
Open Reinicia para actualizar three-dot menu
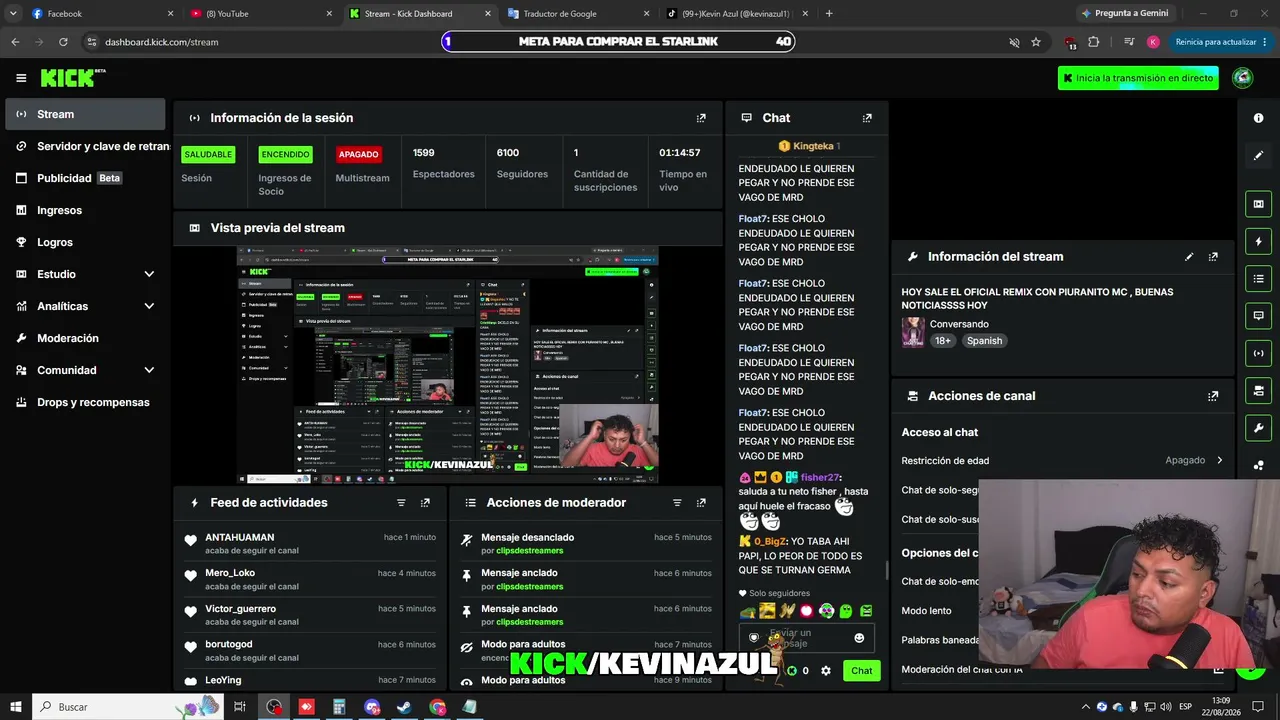pos(1265,42)
